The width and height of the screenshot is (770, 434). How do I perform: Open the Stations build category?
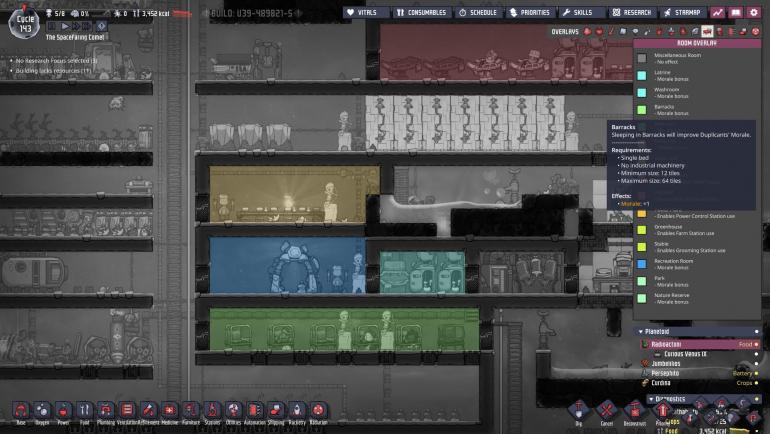point(212,410)
